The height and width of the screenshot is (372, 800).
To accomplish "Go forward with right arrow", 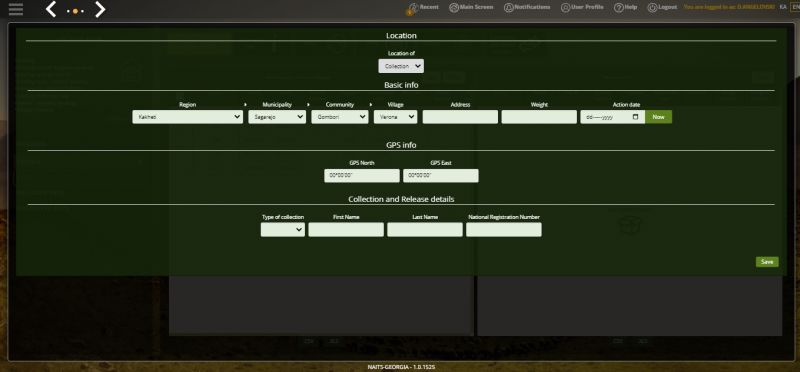I will click(100, 9).
